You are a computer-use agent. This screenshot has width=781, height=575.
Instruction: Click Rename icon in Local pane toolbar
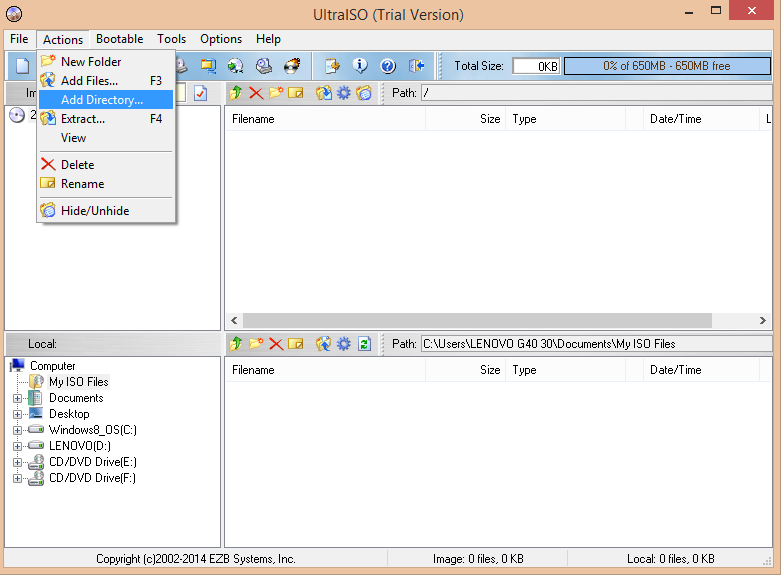[x=296, y=344]
